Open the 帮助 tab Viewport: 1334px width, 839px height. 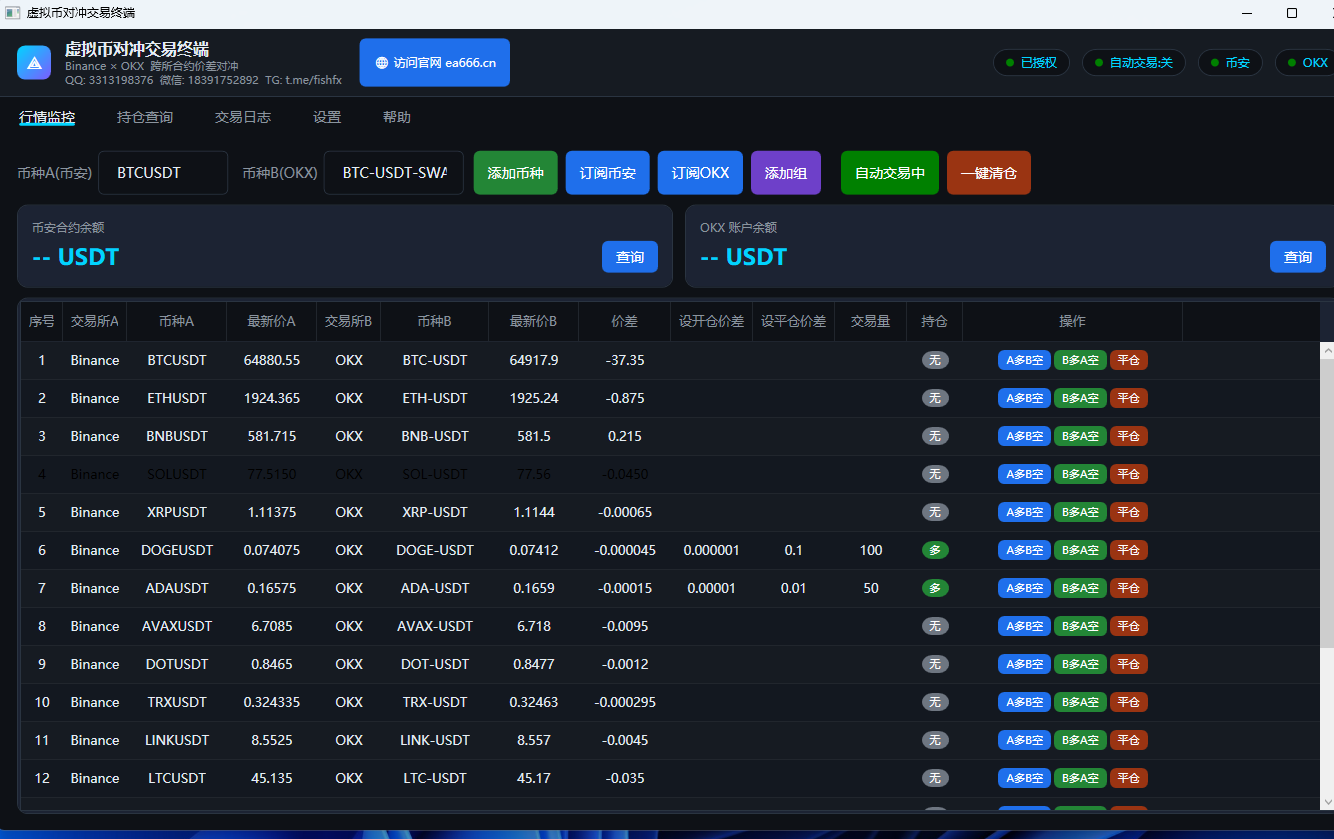397,117
